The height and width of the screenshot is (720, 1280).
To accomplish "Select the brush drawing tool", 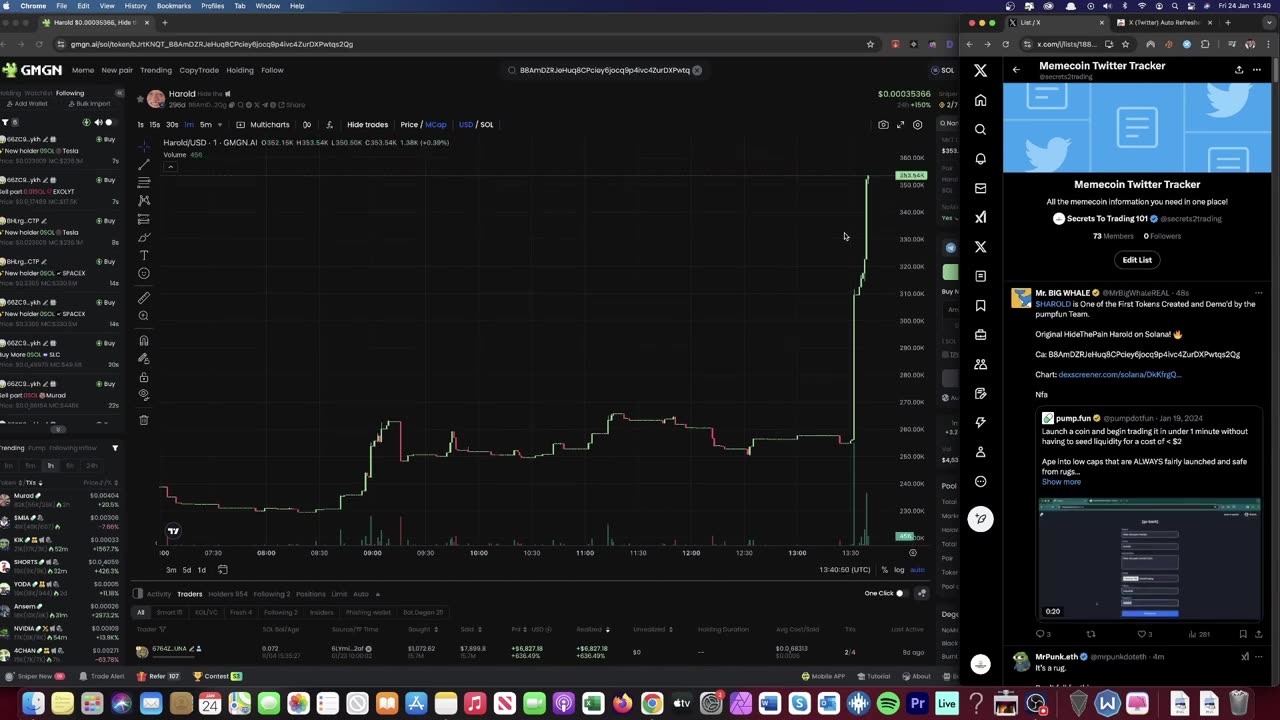I will 144,237.
